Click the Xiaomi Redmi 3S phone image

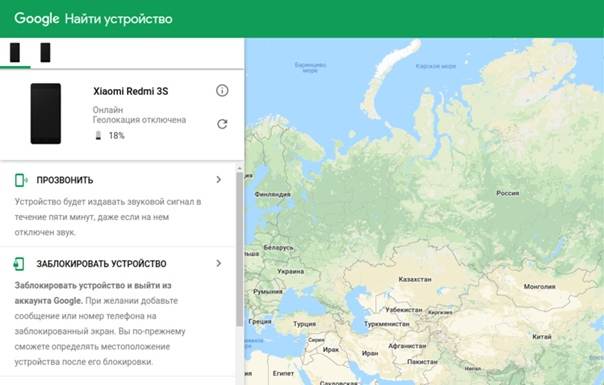46,113
